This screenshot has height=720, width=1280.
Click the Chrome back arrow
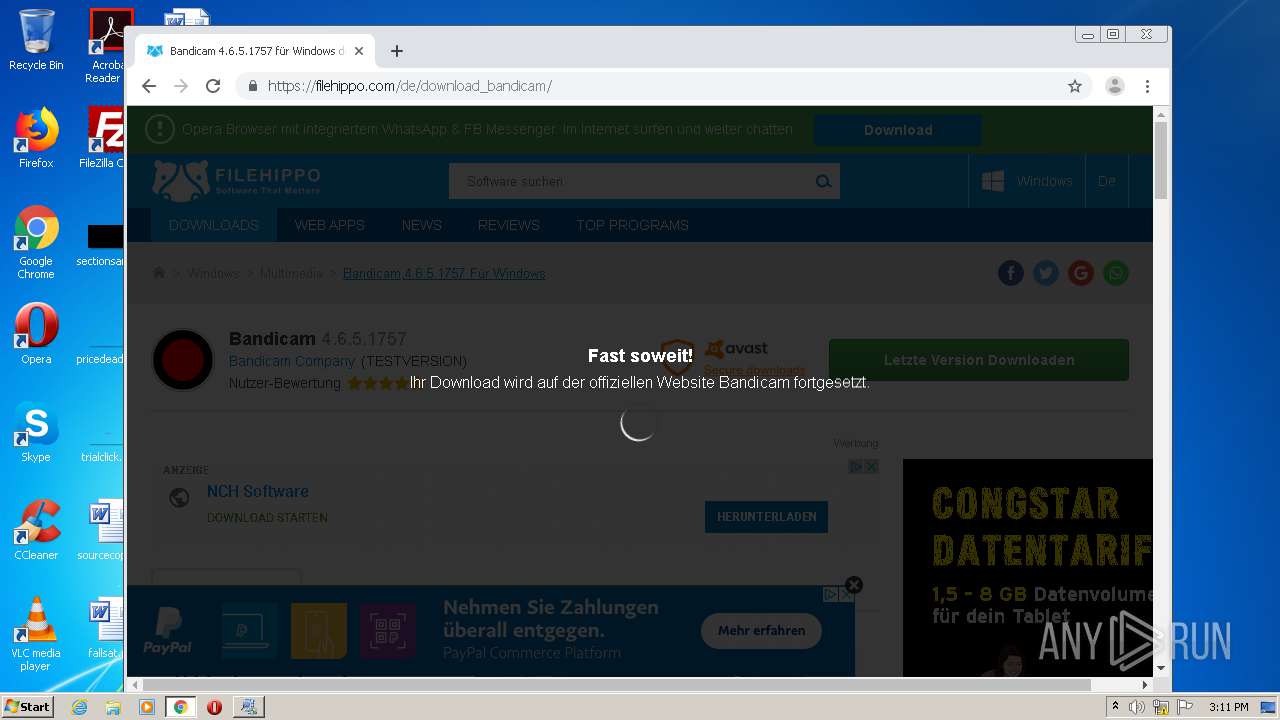pyautogui.click(x=149, y=86)
